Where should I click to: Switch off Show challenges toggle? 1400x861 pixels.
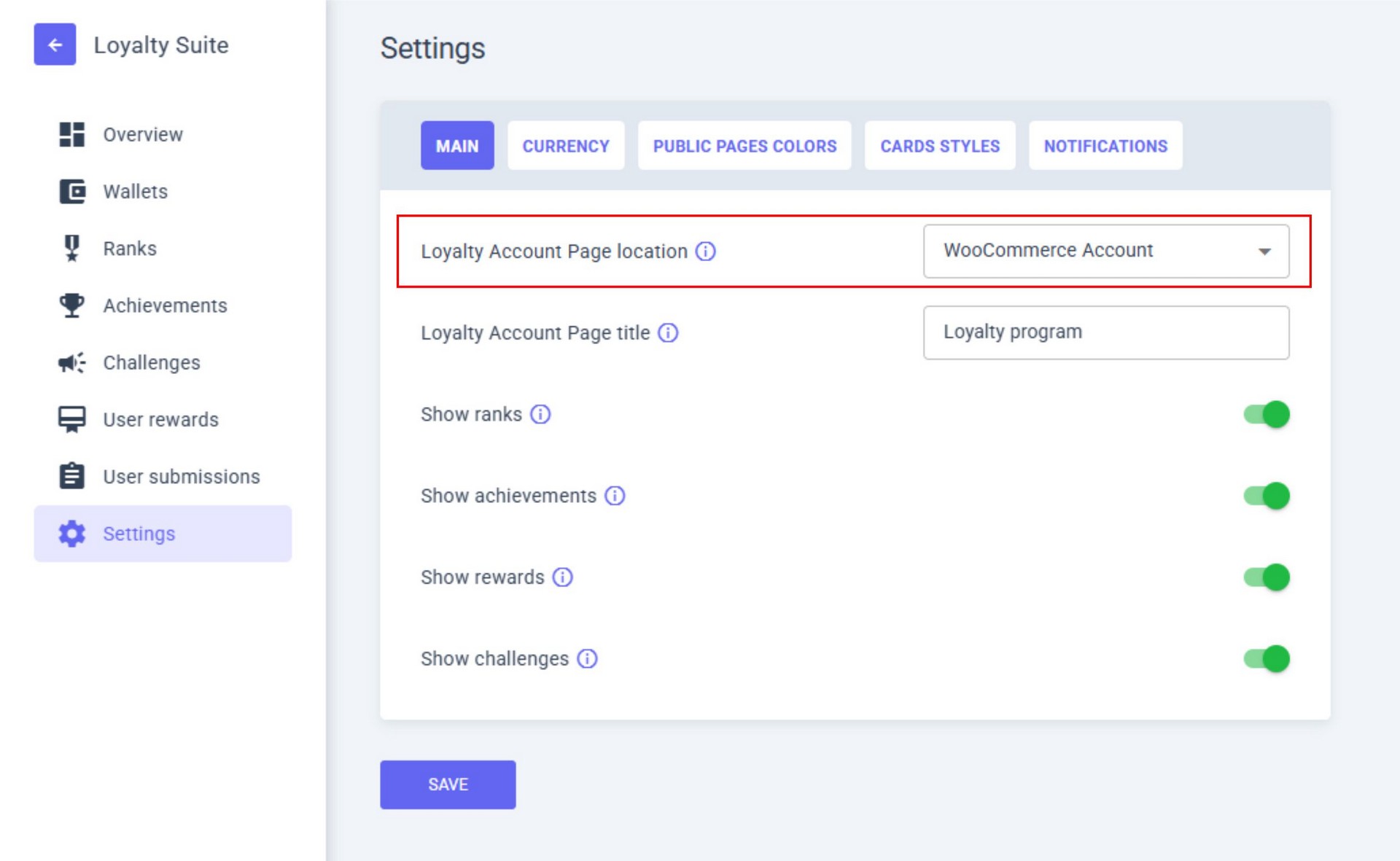coord(1267,659)
